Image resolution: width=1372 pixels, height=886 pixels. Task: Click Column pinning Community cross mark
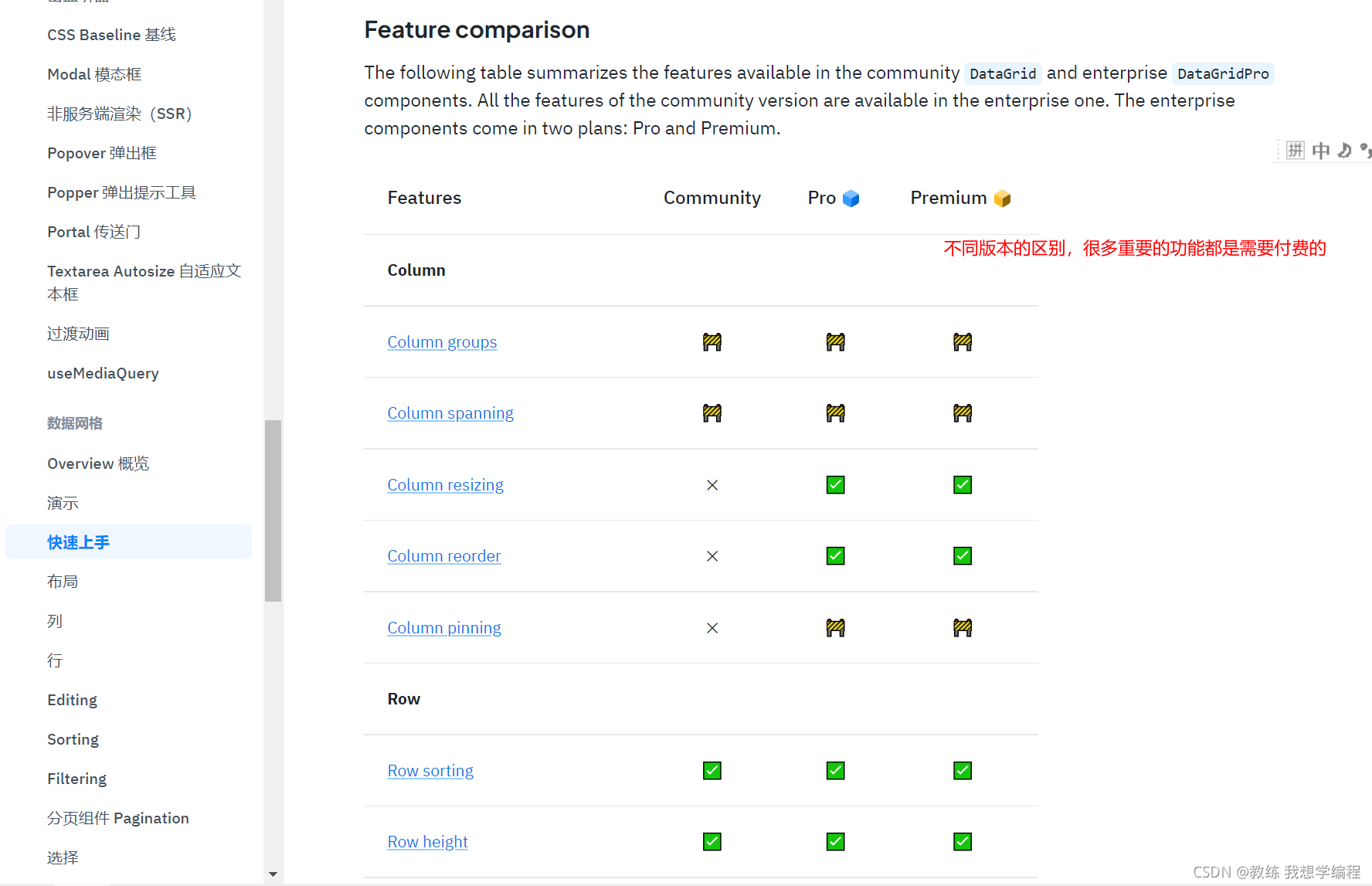(712, 628)
